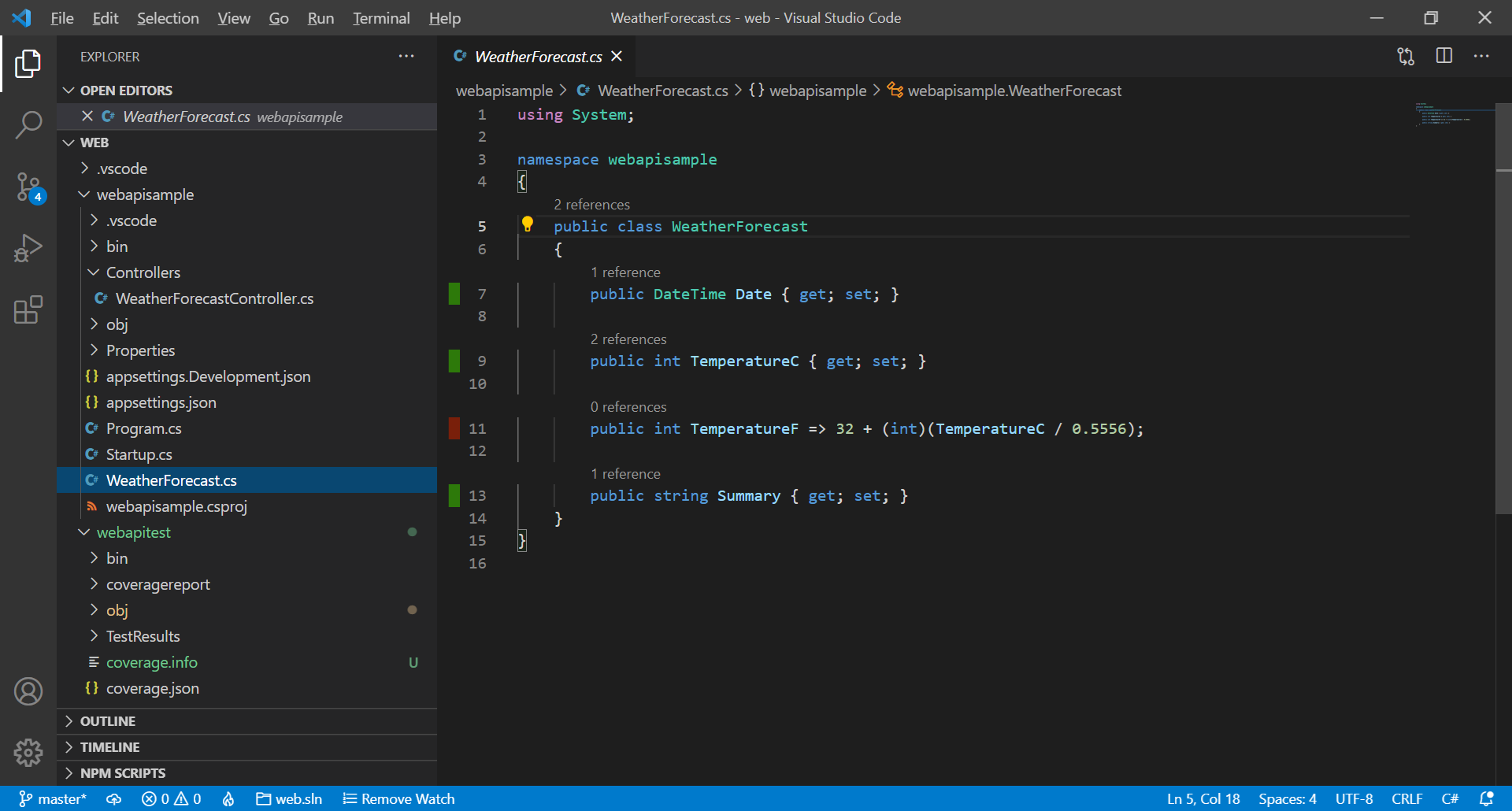Open the untracked coverage.info file
Viewport: 1512px width, 811px height.
tap(246, 661)
